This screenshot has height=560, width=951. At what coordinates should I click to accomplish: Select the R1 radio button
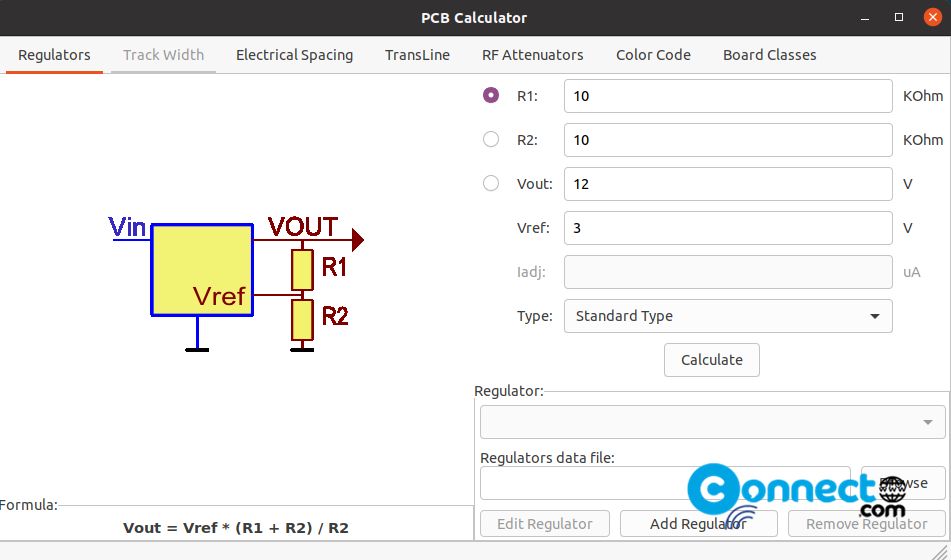491,95
